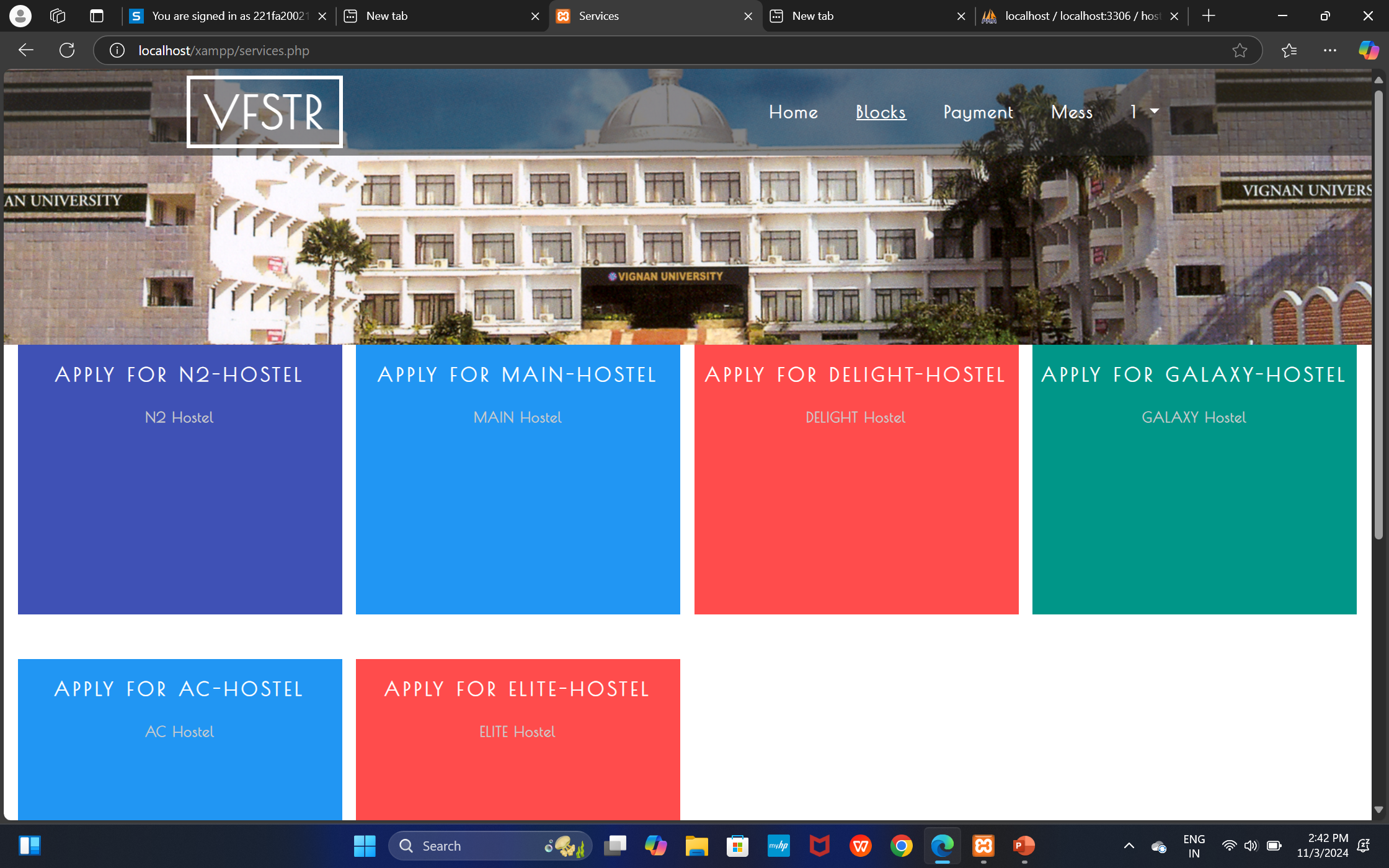Open XAMPP control panel from taskbar
Viewport: 1389px width, 868px height.
pyautogui.click(x=983, y=846)
